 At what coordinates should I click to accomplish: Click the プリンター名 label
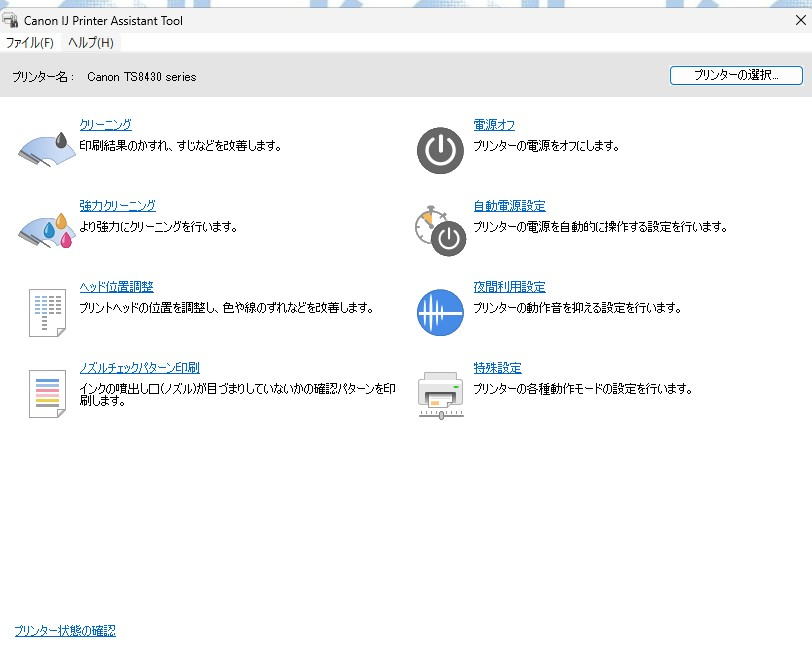(x=43, y=77)
